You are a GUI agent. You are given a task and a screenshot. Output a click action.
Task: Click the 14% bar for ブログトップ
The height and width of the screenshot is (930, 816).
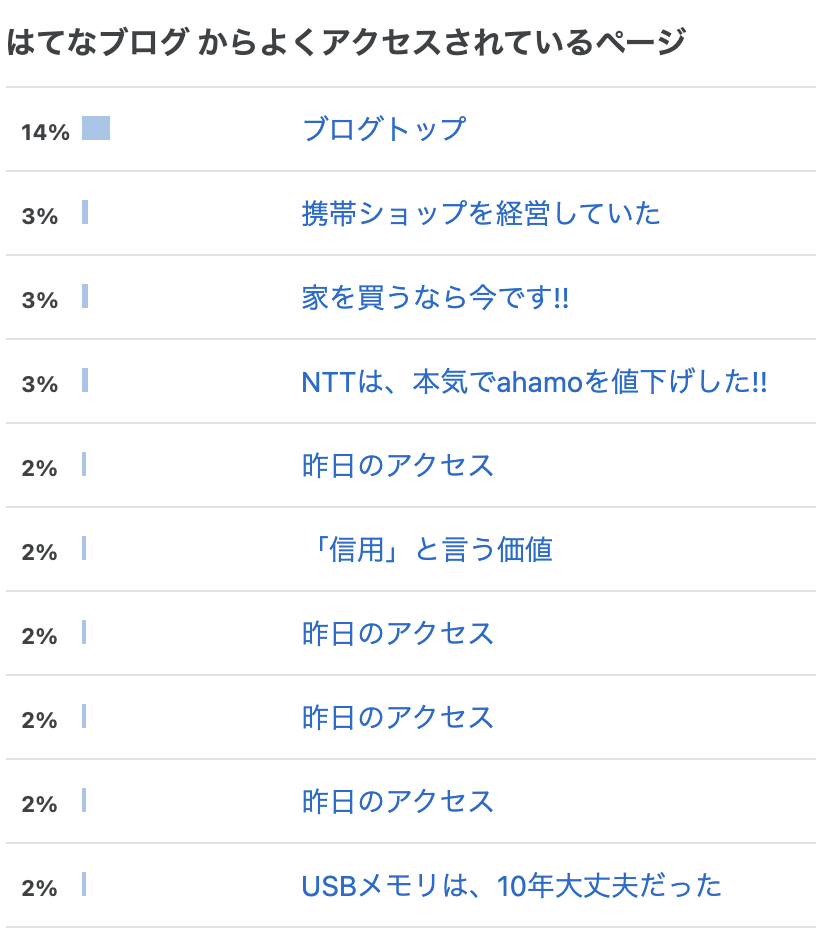pos(96,128)
